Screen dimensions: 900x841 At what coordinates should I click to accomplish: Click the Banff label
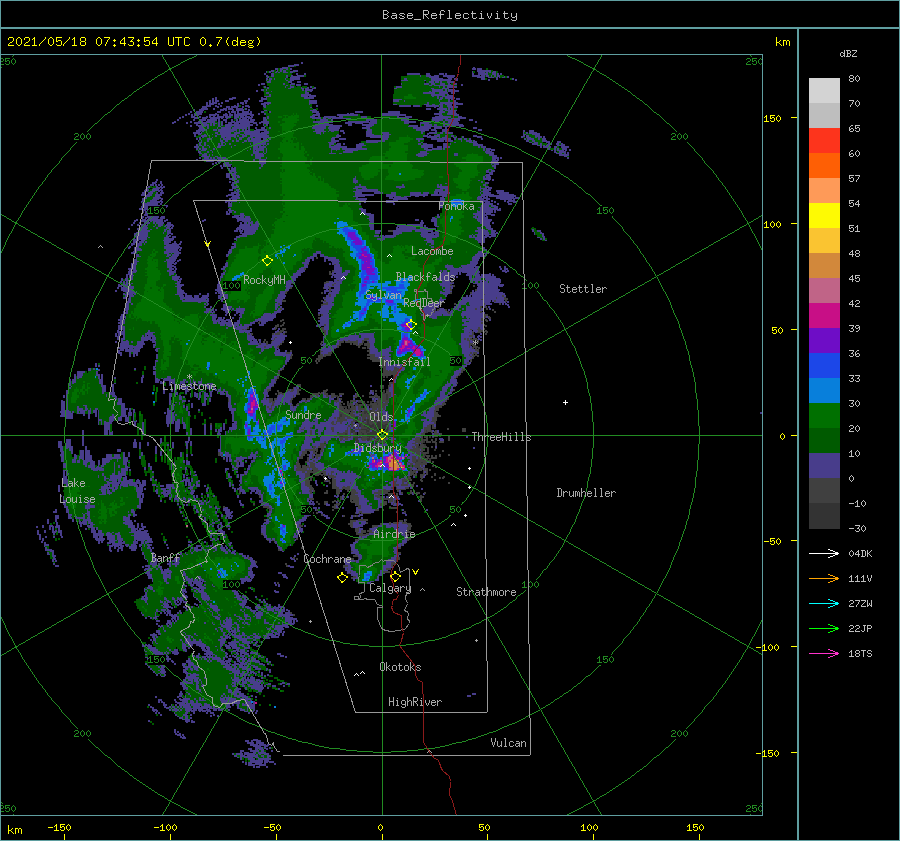[165, 558]
